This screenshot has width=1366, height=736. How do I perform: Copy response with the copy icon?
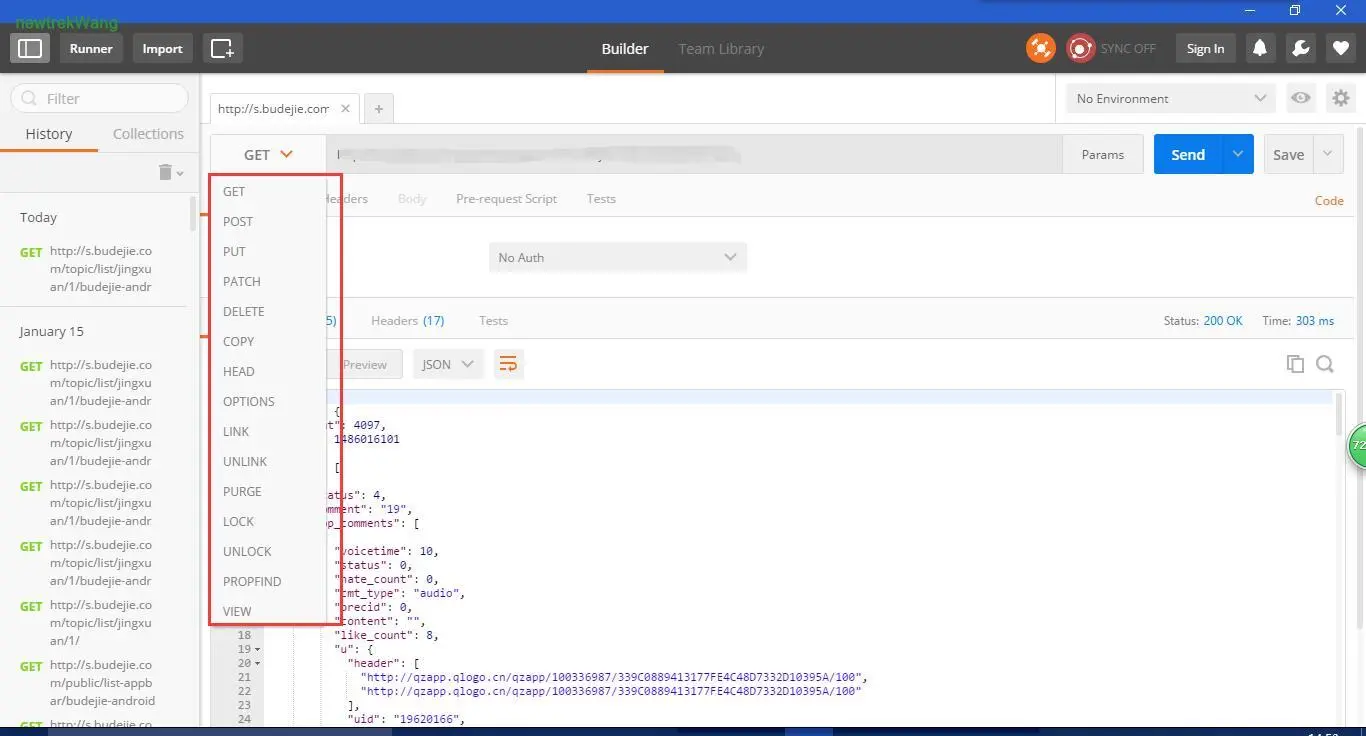1295,364
